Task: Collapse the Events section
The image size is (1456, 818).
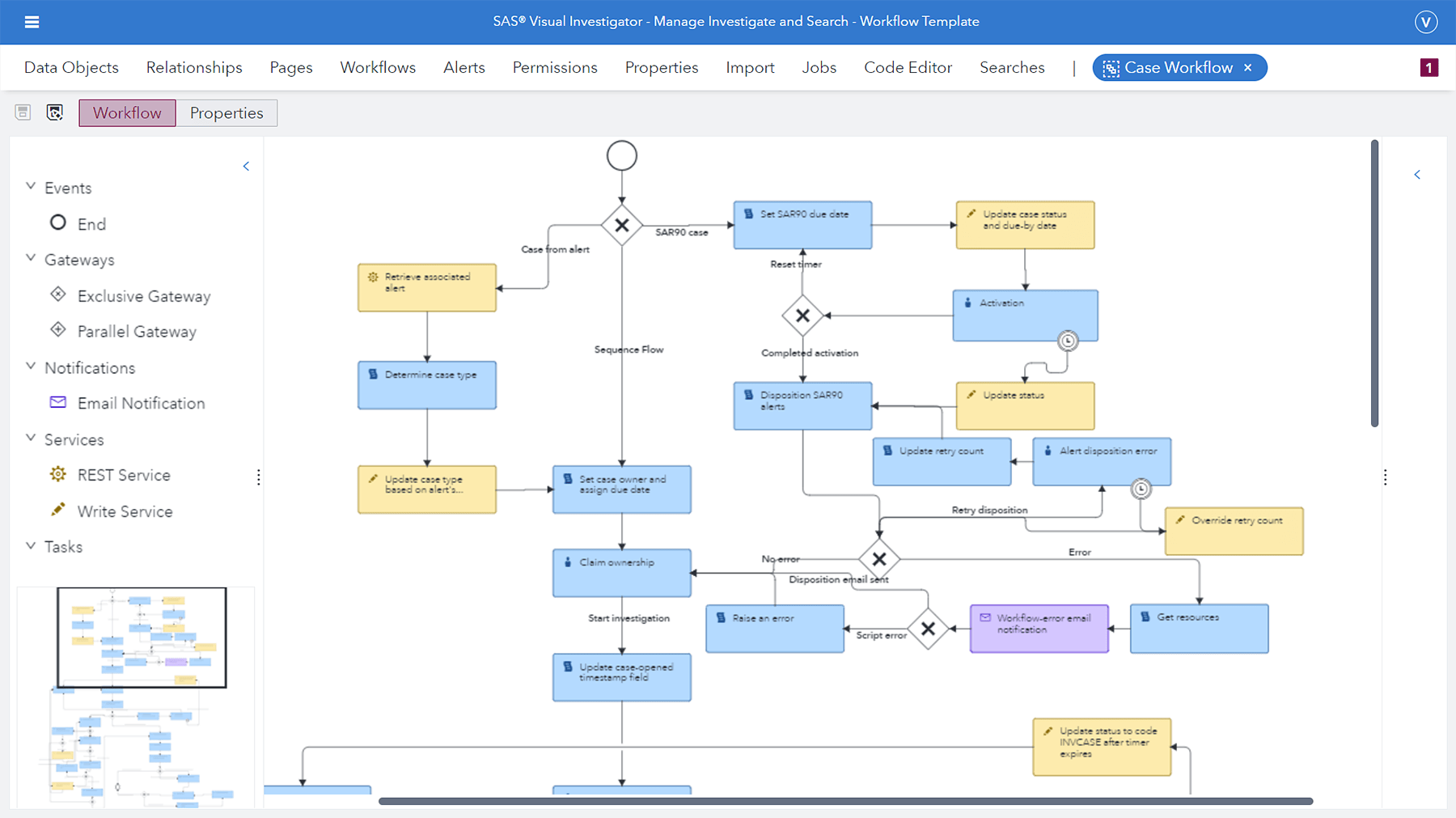Action: (31, 187)
